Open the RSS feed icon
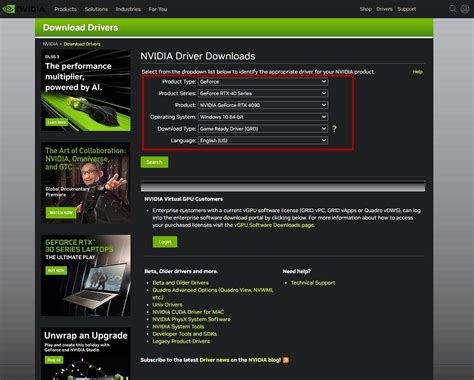The image size is (474, 380). [x=286, y=360]
